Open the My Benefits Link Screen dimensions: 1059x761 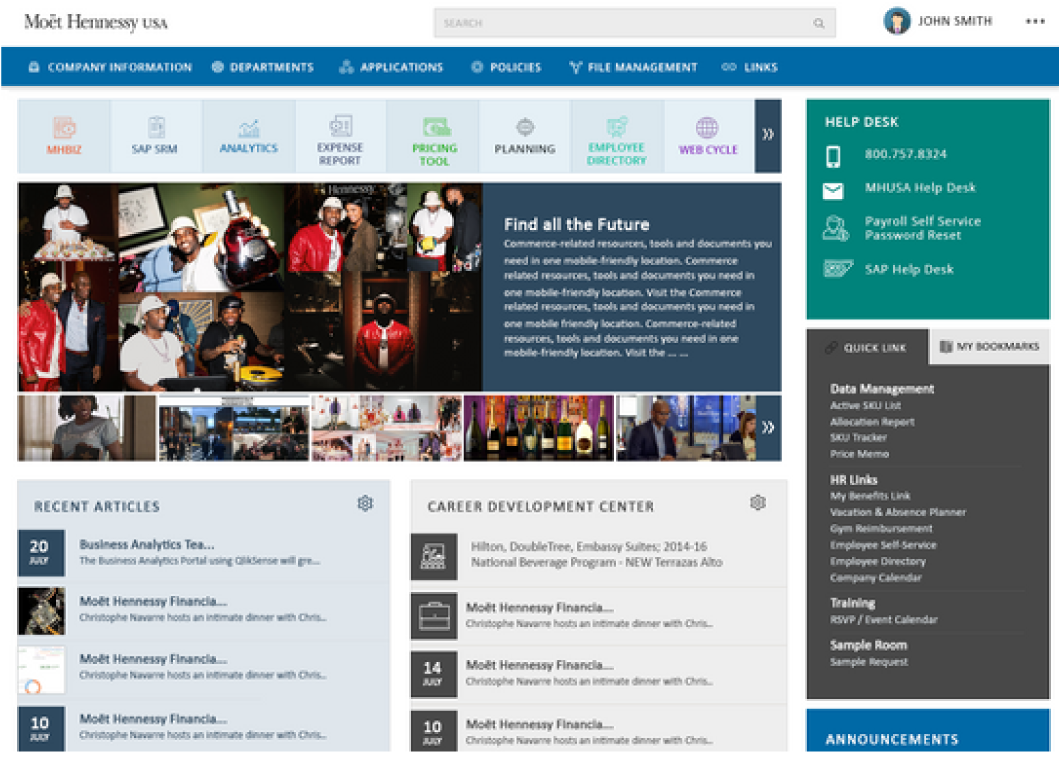[870, 496]
